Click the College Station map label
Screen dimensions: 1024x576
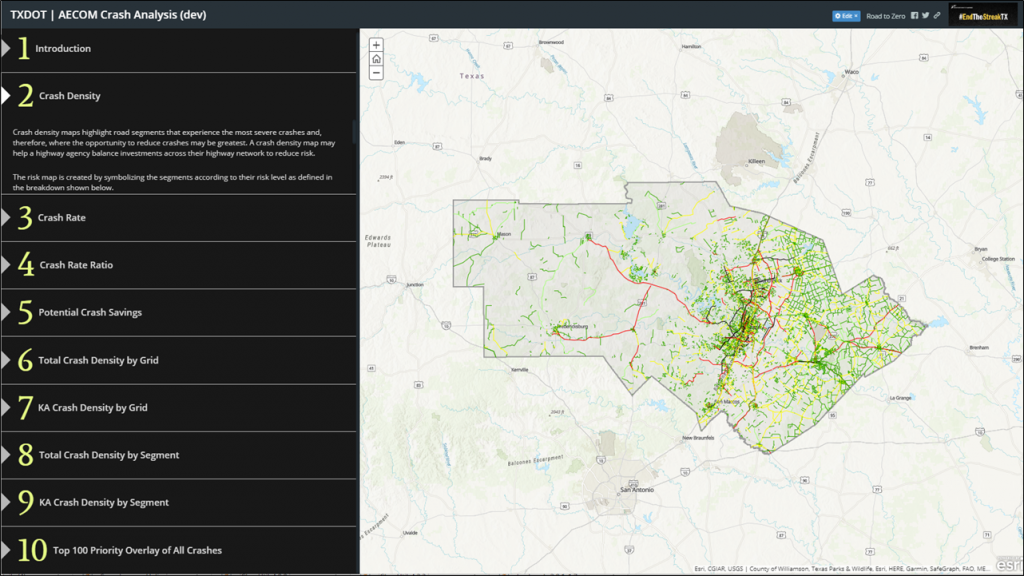click(998, 259)
